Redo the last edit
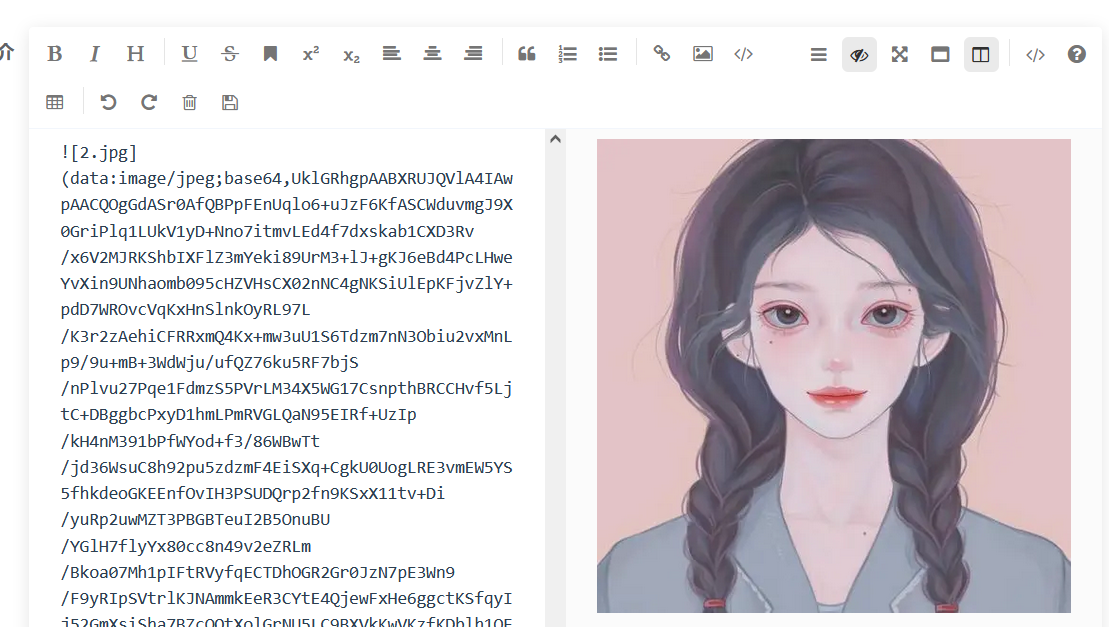1109x627 pixels. tap(148, 101)
